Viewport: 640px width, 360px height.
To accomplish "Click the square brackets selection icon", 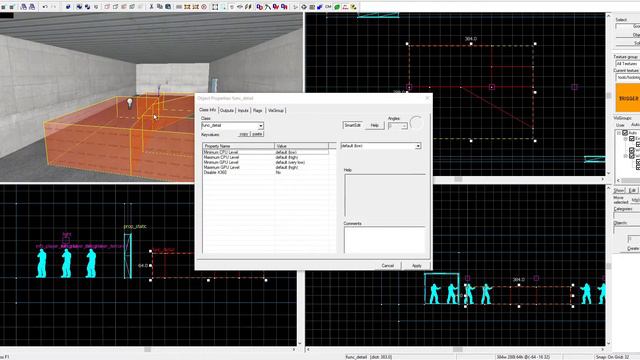I will tap(215, 7).
